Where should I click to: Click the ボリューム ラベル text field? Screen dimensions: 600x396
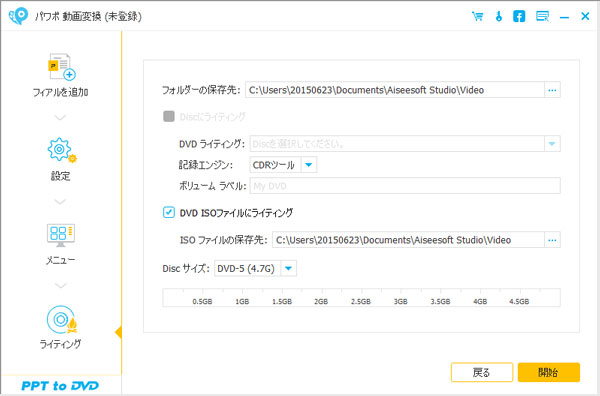pos(405,186)
